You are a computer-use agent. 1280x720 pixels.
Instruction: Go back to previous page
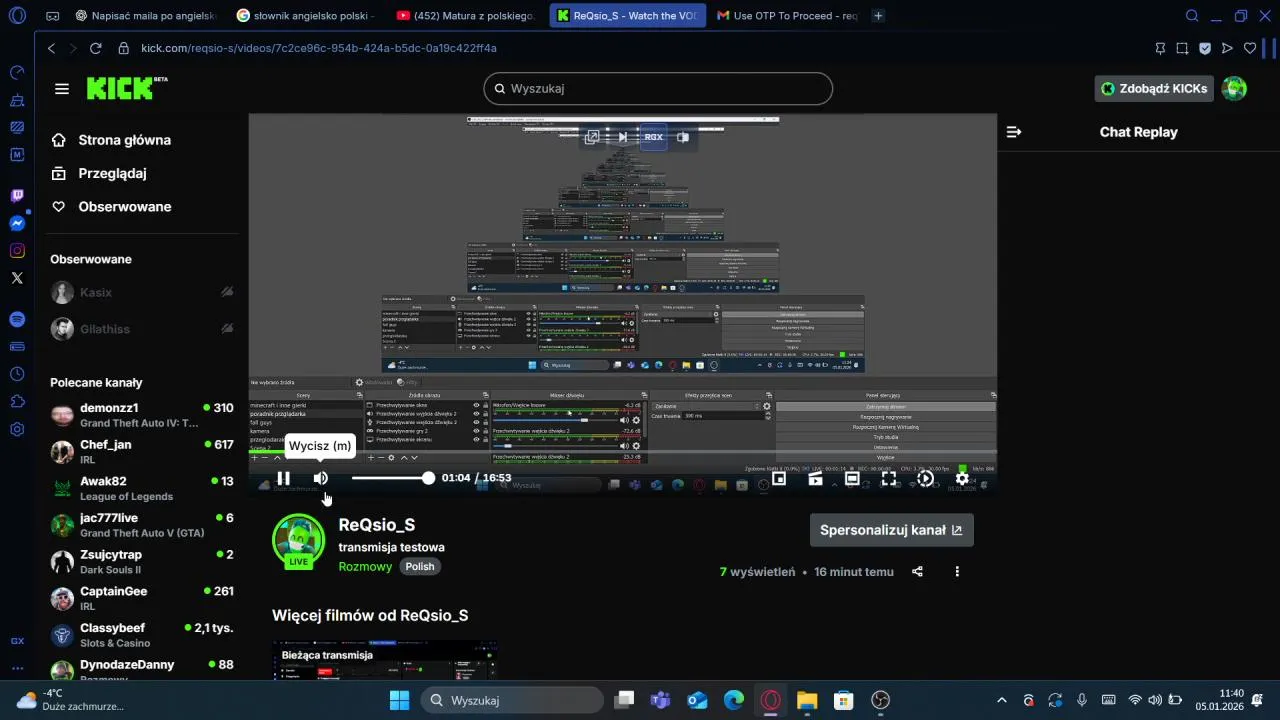[52, 48]
